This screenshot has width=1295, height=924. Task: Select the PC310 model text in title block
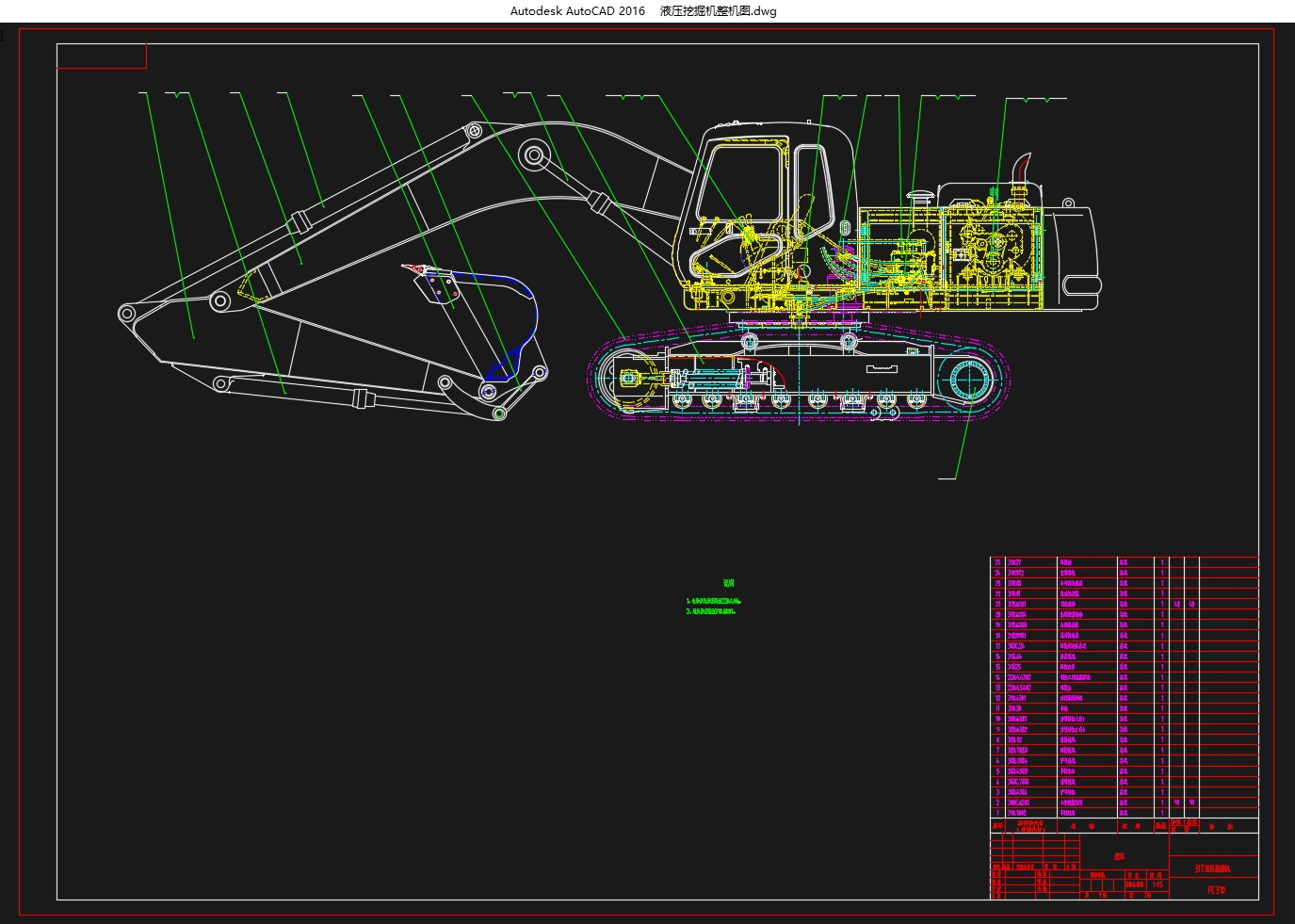[x=1218, y=889]
